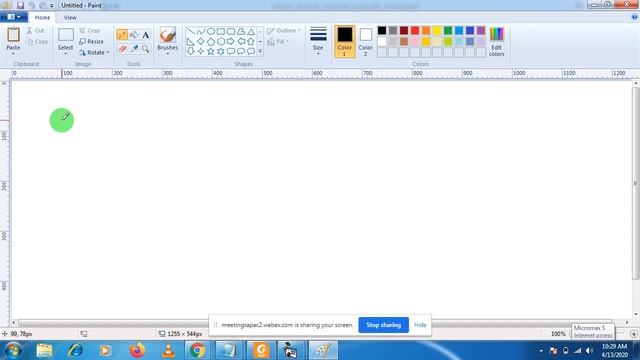Image resolution: width=640 pixels, height=360 pixels.
Task: Click the vertical scrollbar down arrow
Action: pos(636,314)
